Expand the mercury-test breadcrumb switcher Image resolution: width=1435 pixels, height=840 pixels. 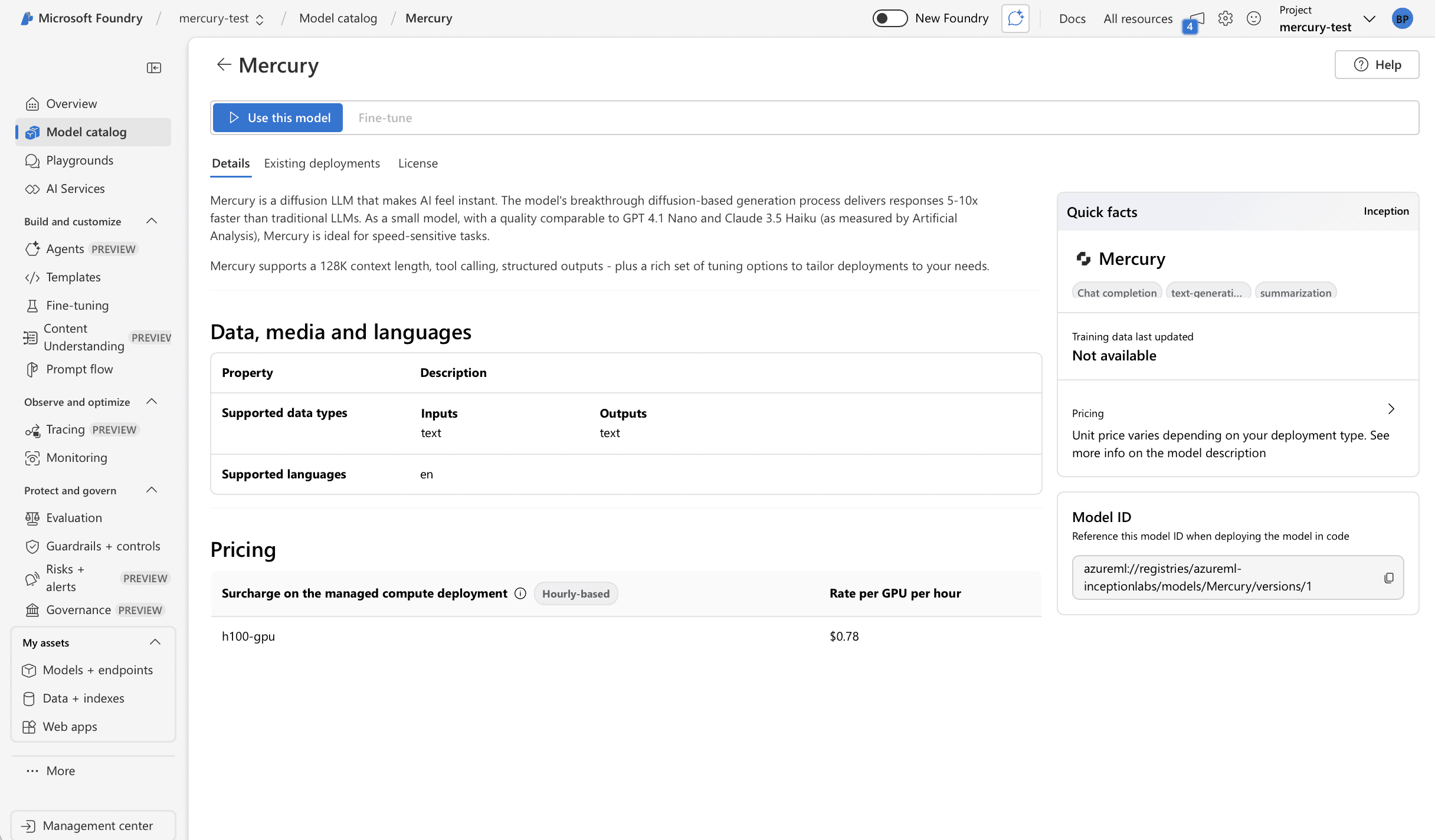pyautogui.click(x=260, y=19)
